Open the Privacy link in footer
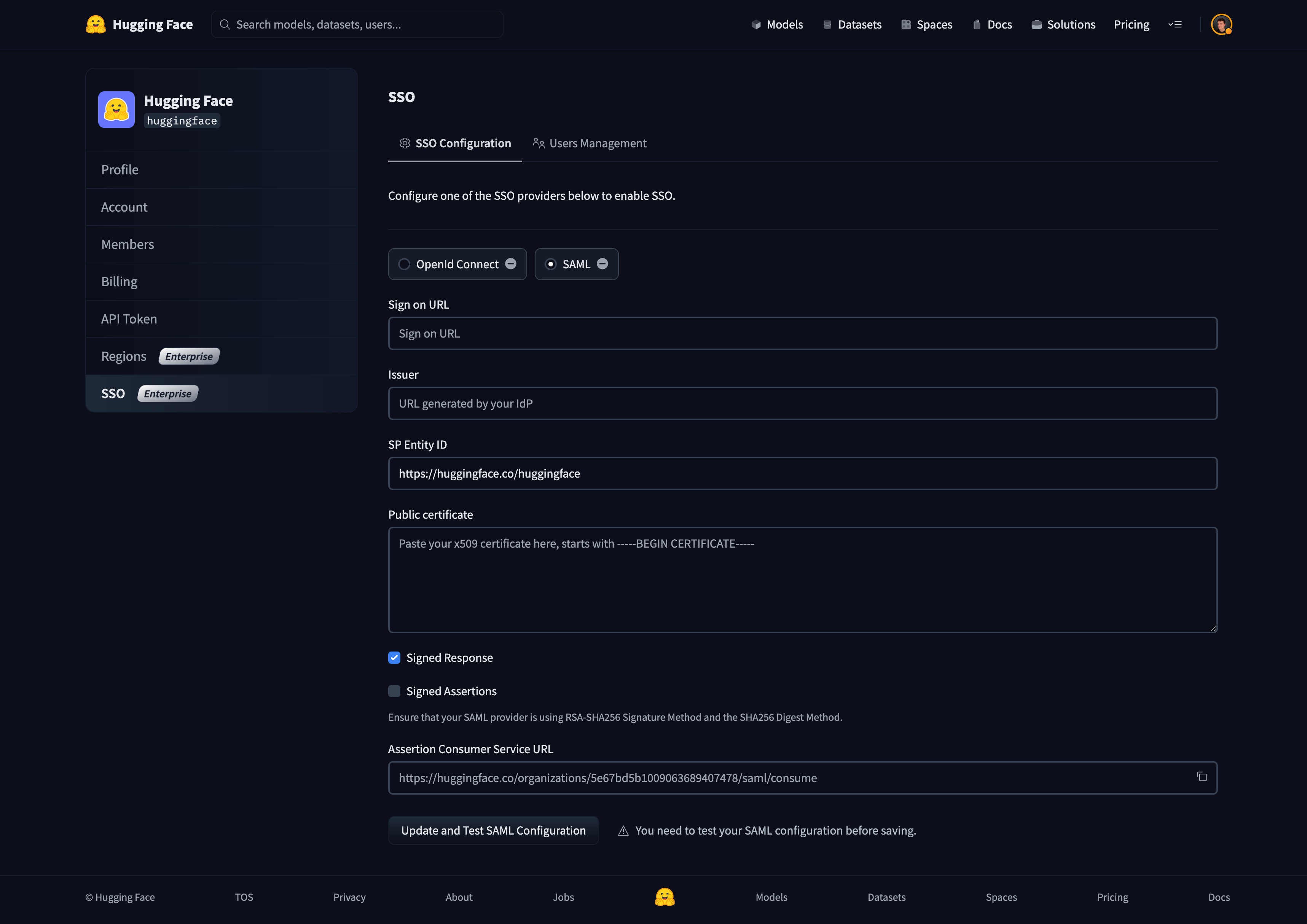 [x=349, y=897]
